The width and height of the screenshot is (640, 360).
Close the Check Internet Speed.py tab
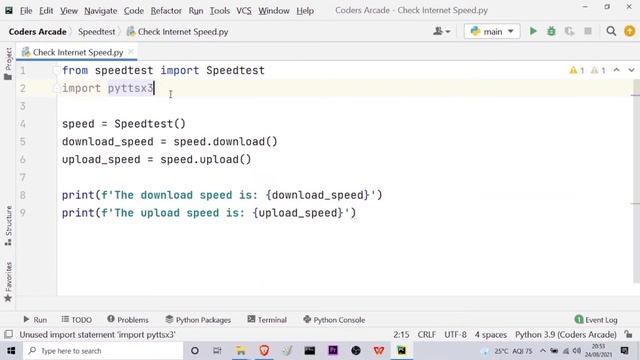click(131, 52)
